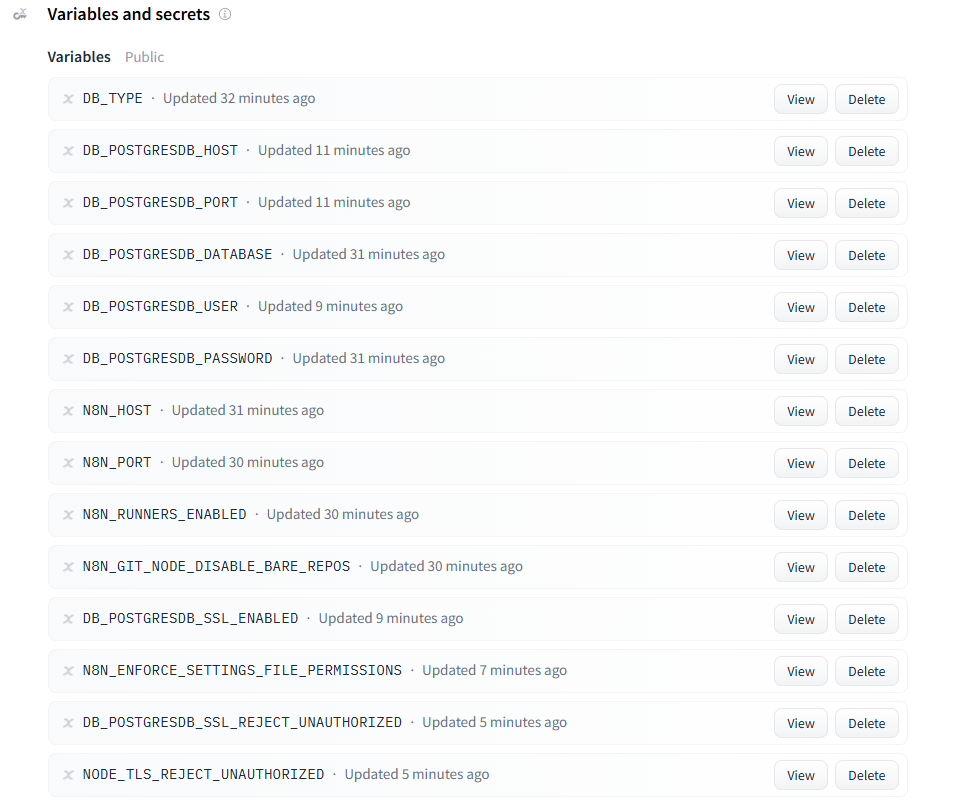Viewport: 955px width, 804px height.
Task: Click the info icon beside Variables and secrets
Action: (x=225, y=15)
